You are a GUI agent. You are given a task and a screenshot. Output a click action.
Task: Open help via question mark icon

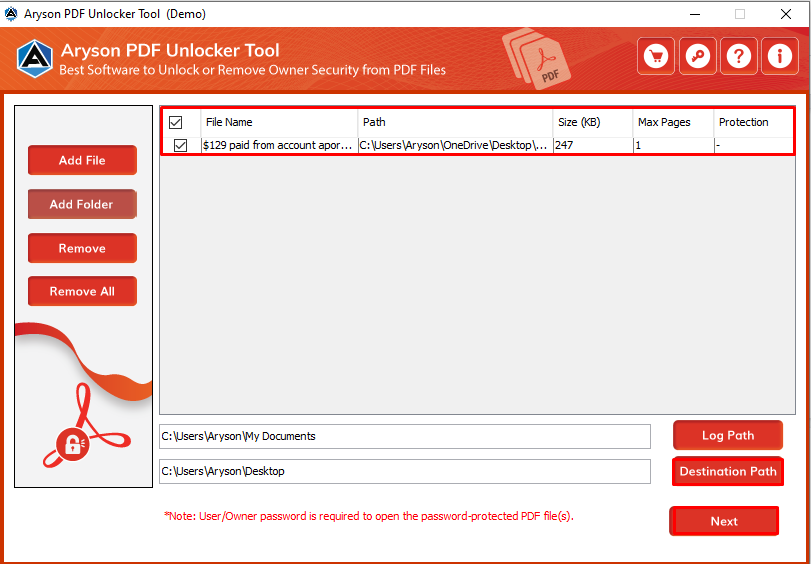[x=739, y=56]
